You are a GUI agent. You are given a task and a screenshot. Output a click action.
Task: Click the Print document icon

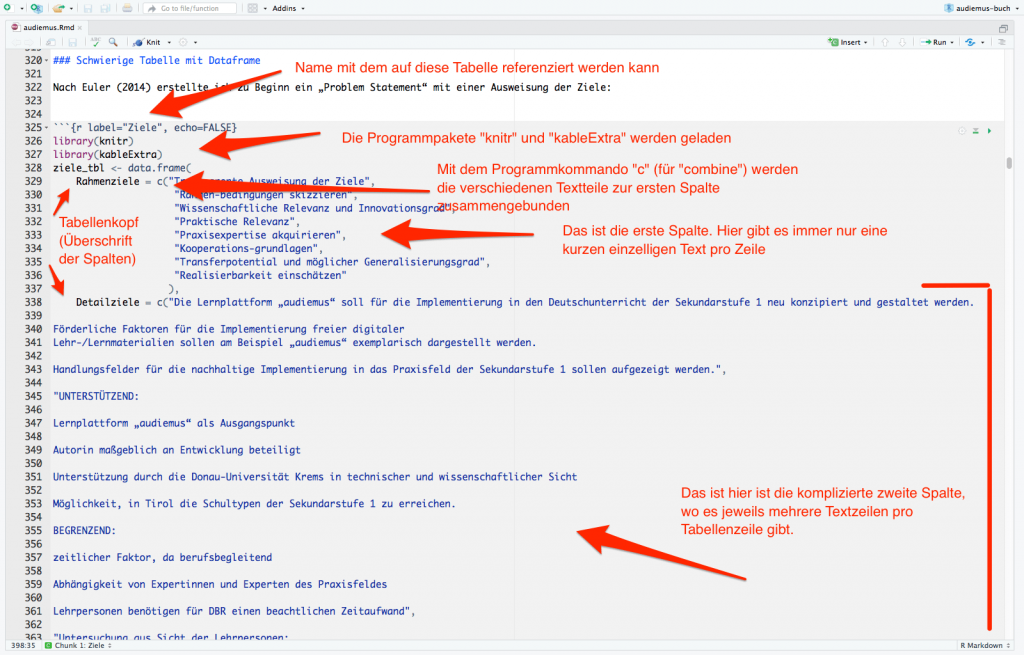pos(127,8)
